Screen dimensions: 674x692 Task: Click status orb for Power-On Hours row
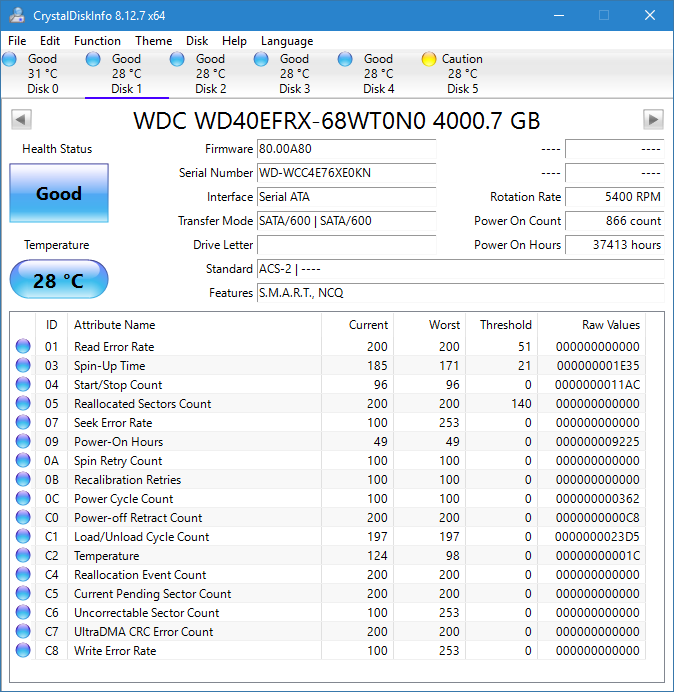point(23,441)
